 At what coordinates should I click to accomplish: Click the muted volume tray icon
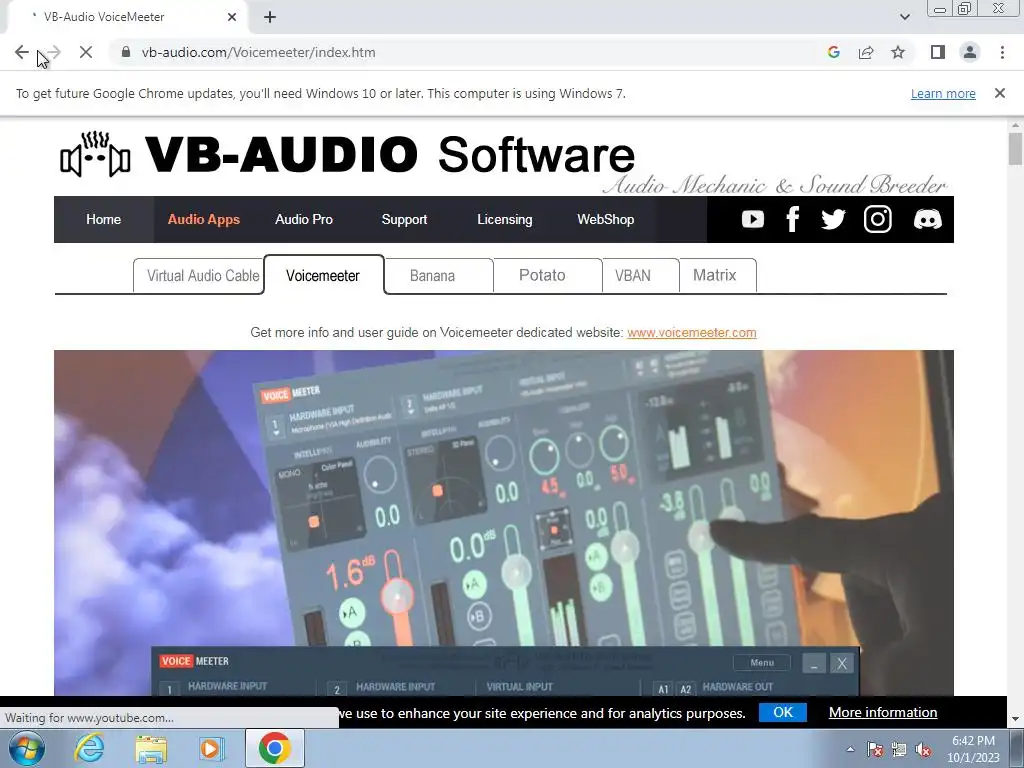(923, 750)
